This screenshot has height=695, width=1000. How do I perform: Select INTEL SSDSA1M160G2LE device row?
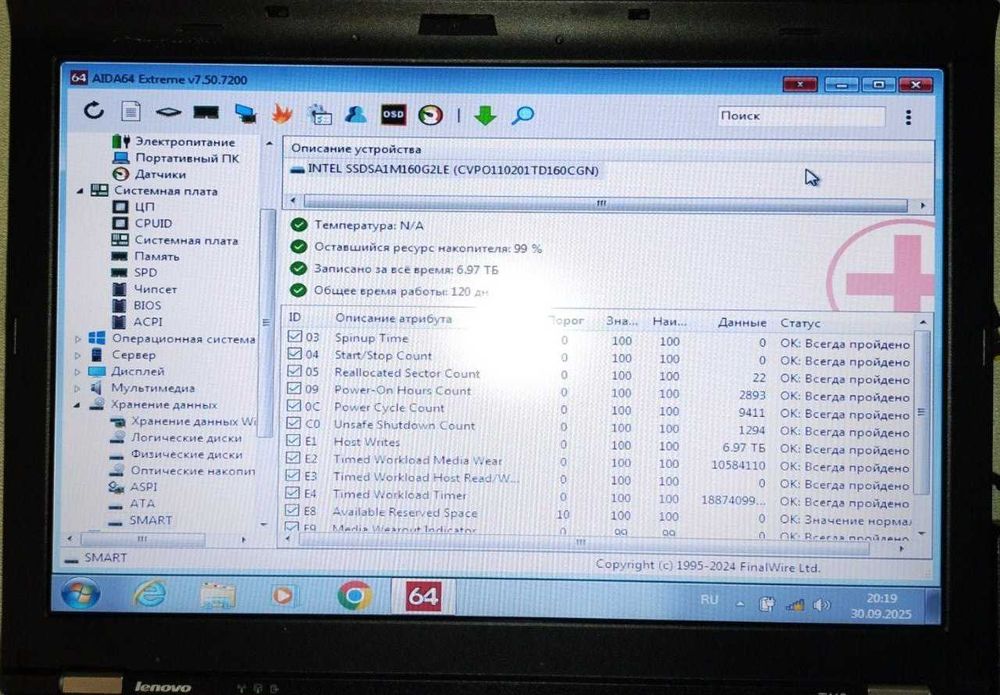[445, 170]
